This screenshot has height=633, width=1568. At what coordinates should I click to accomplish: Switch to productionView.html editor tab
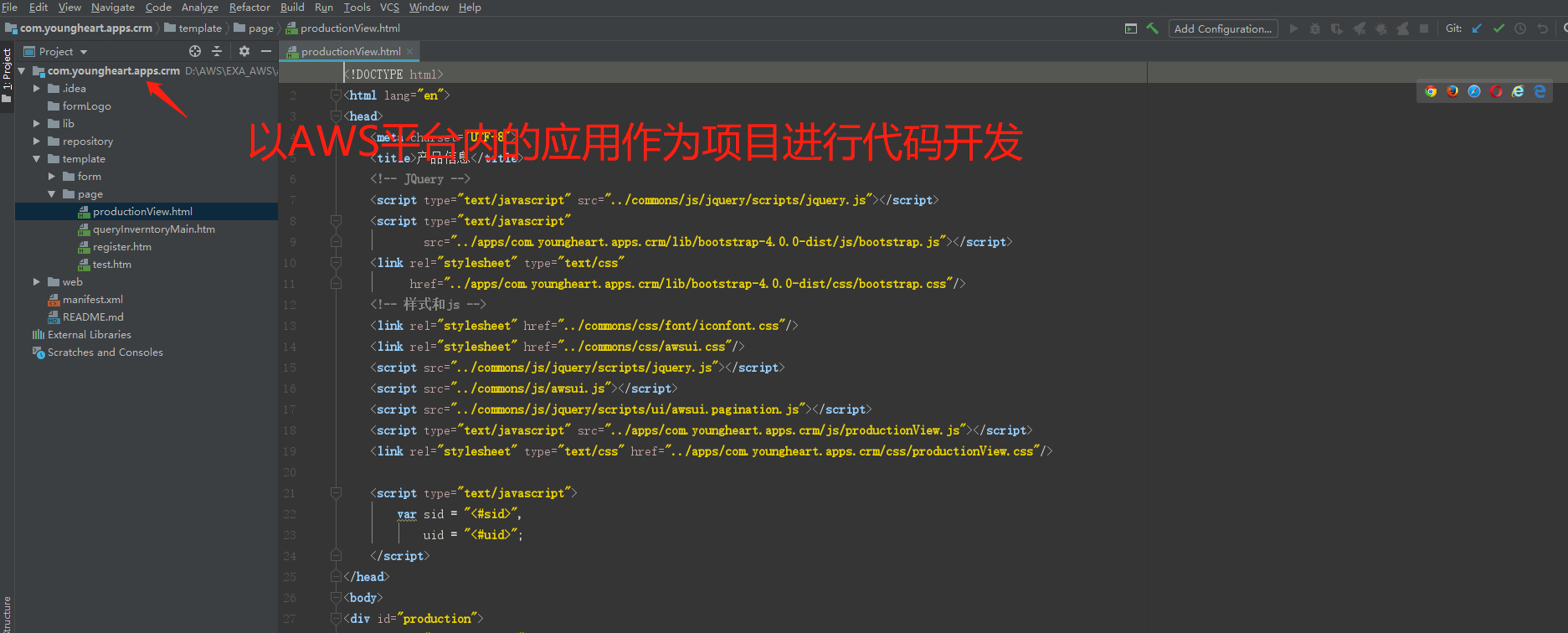pos(350,51)
